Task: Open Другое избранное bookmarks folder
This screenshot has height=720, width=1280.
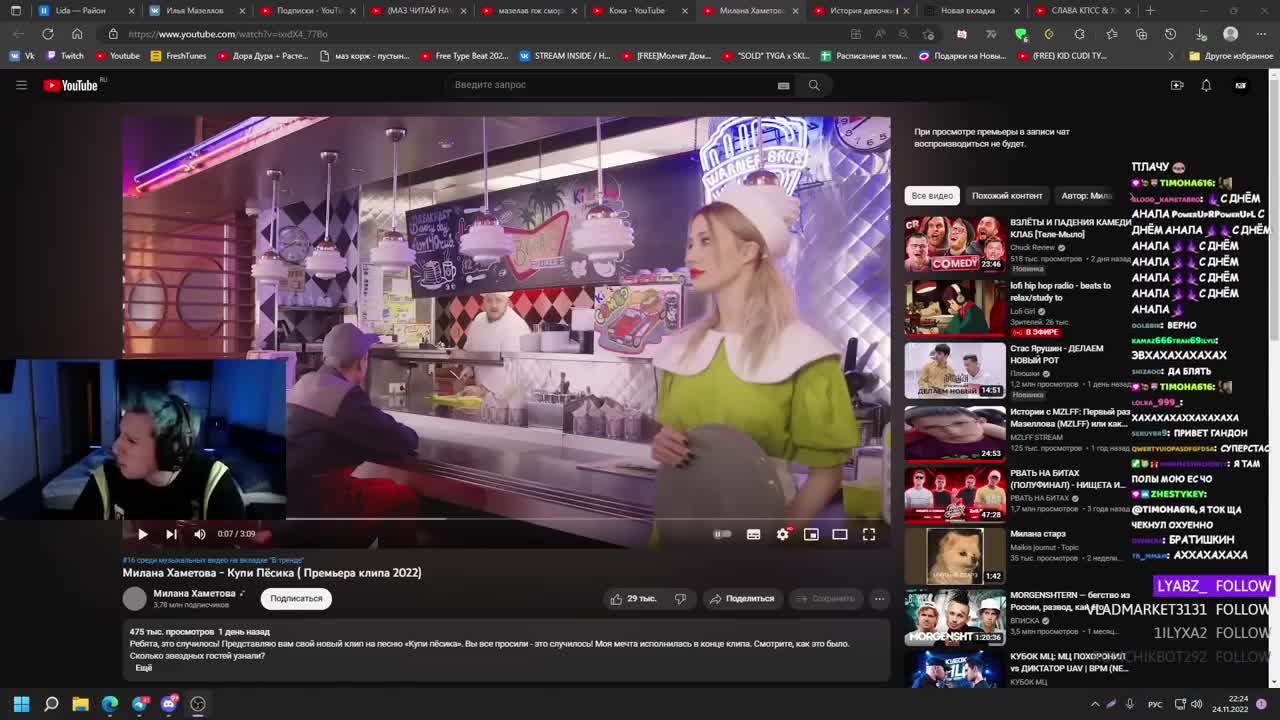Action: click(x=1231, y=56)
